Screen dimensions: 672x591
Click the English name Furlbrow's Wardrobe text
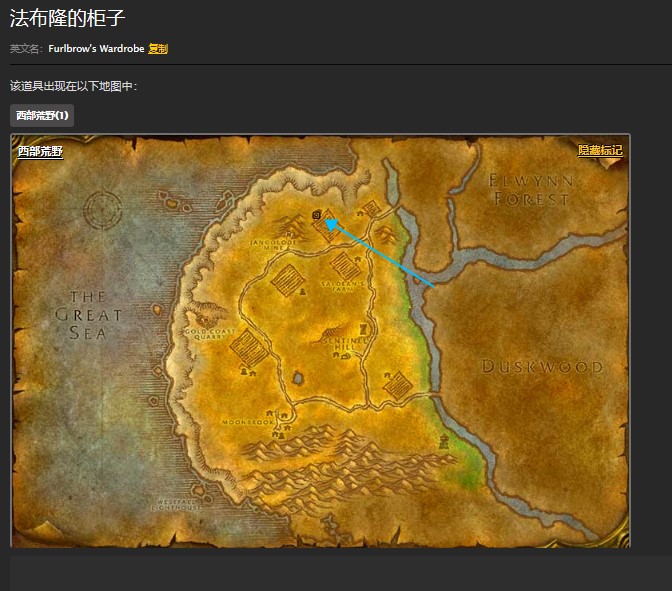(x=96, y=48)
